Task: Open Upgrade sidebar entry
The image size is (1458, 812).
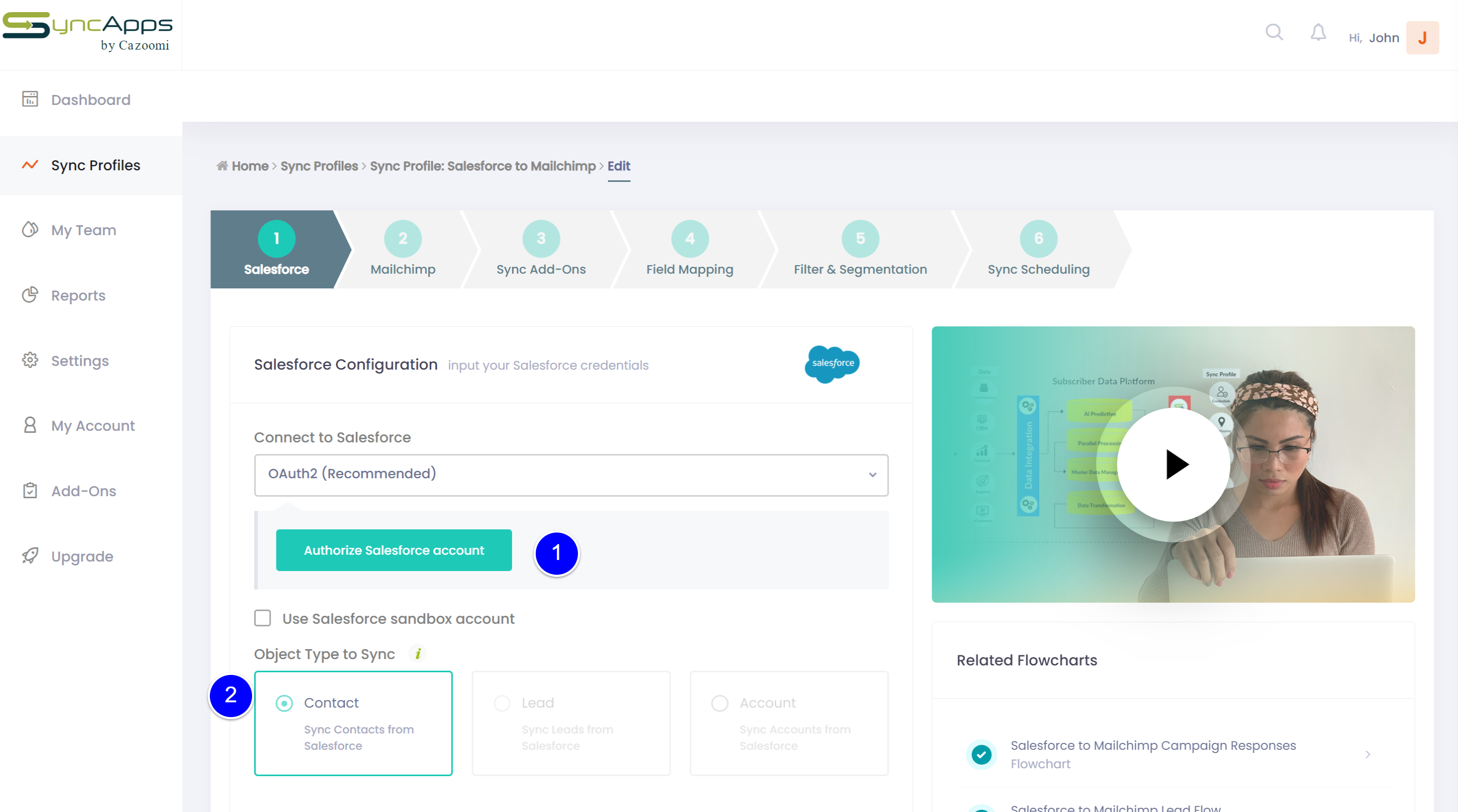Action: click(x=91, y=556)
